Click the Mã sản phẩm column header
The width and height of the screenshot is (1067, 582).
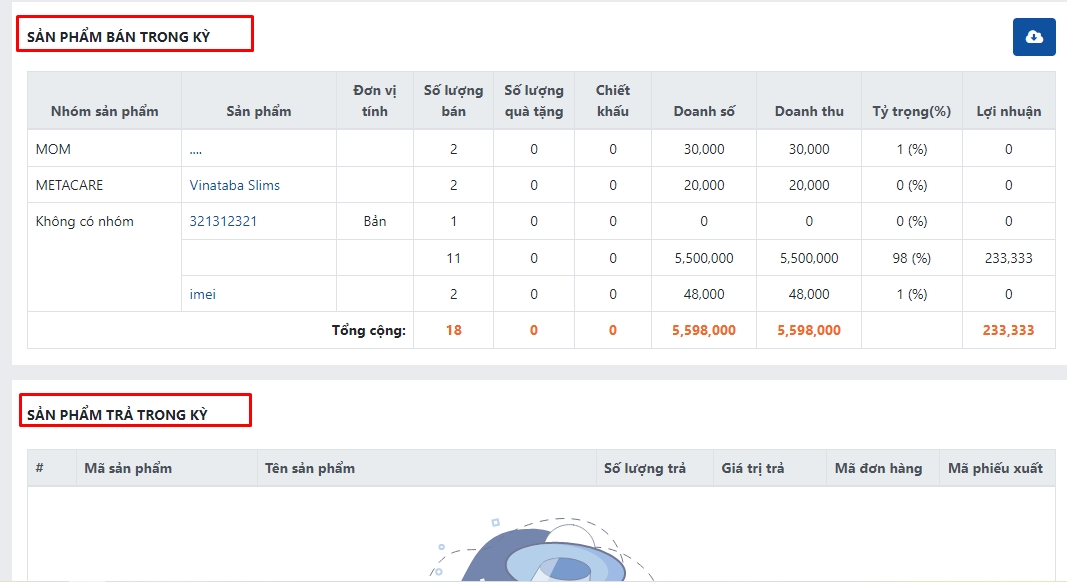(128, 468)
